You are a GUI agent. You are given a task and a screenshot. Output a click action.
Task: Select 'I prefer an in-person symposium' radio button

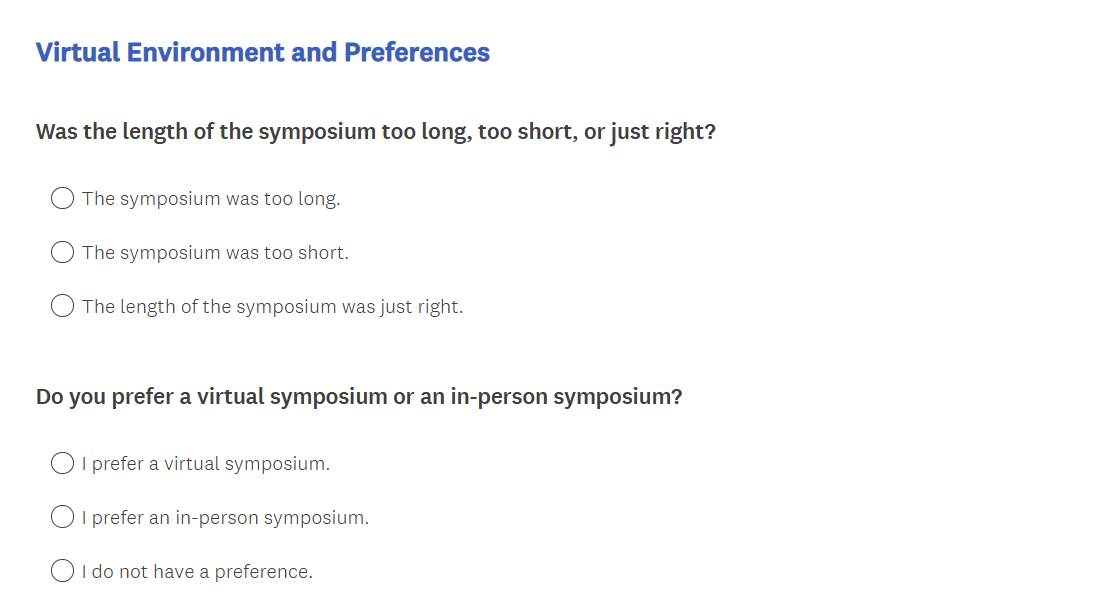point(62,518)
